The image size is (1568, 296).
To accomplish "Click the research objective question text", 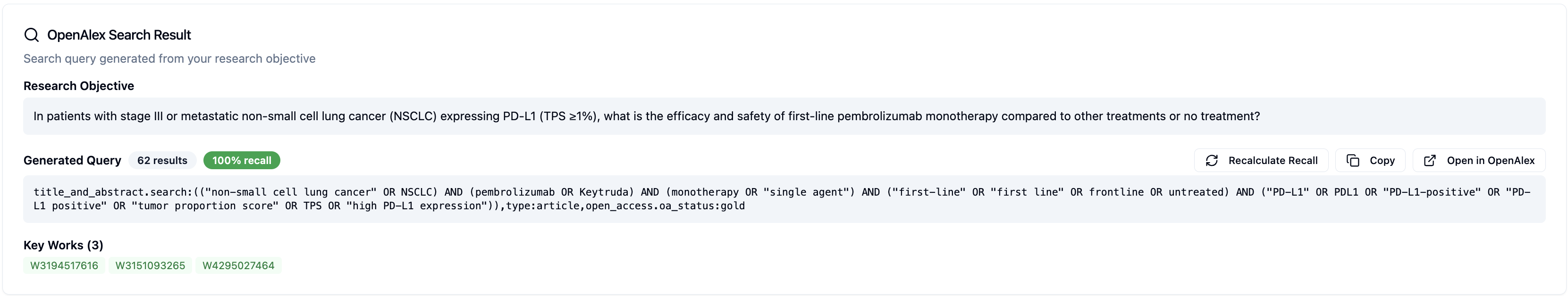I will [x=646, y=116].
